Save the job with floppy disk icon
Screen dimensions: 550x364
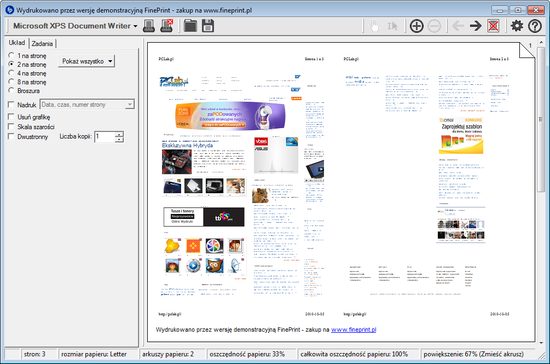click(x=208, y=26)
